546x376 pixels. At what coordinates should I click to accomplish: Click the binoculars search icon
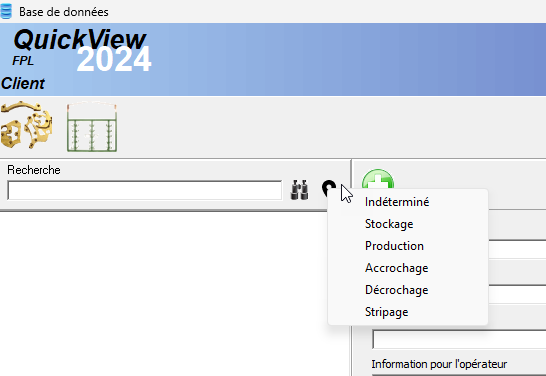(299, 190)
